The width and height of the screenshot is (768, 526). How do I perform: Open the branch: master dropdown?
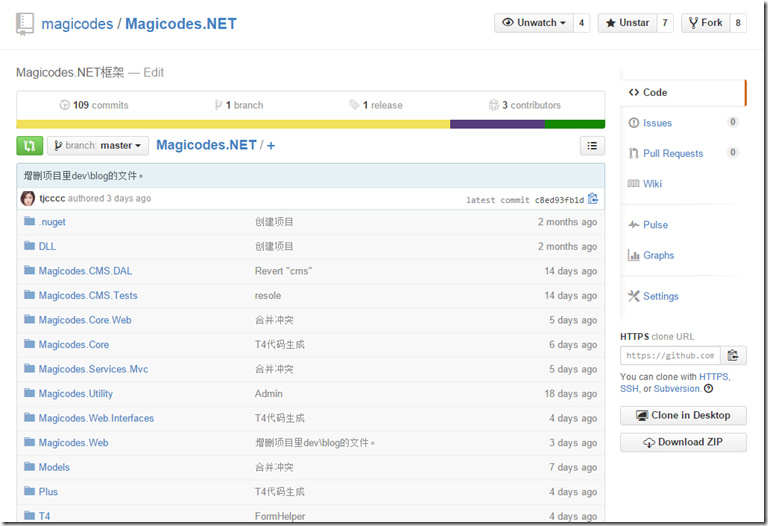tap(98, 145)
